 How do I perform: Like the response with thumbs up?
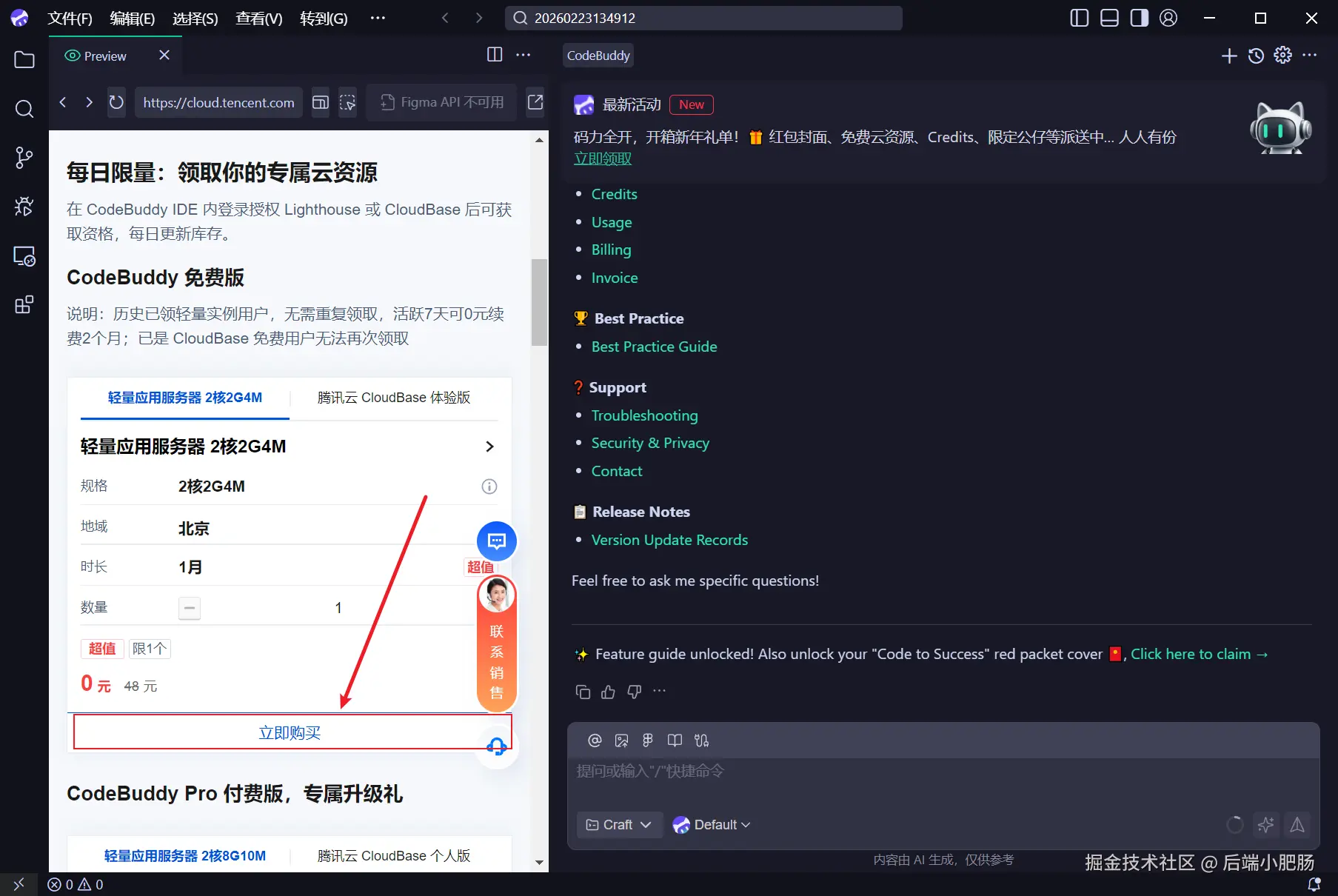coord(608,692)
